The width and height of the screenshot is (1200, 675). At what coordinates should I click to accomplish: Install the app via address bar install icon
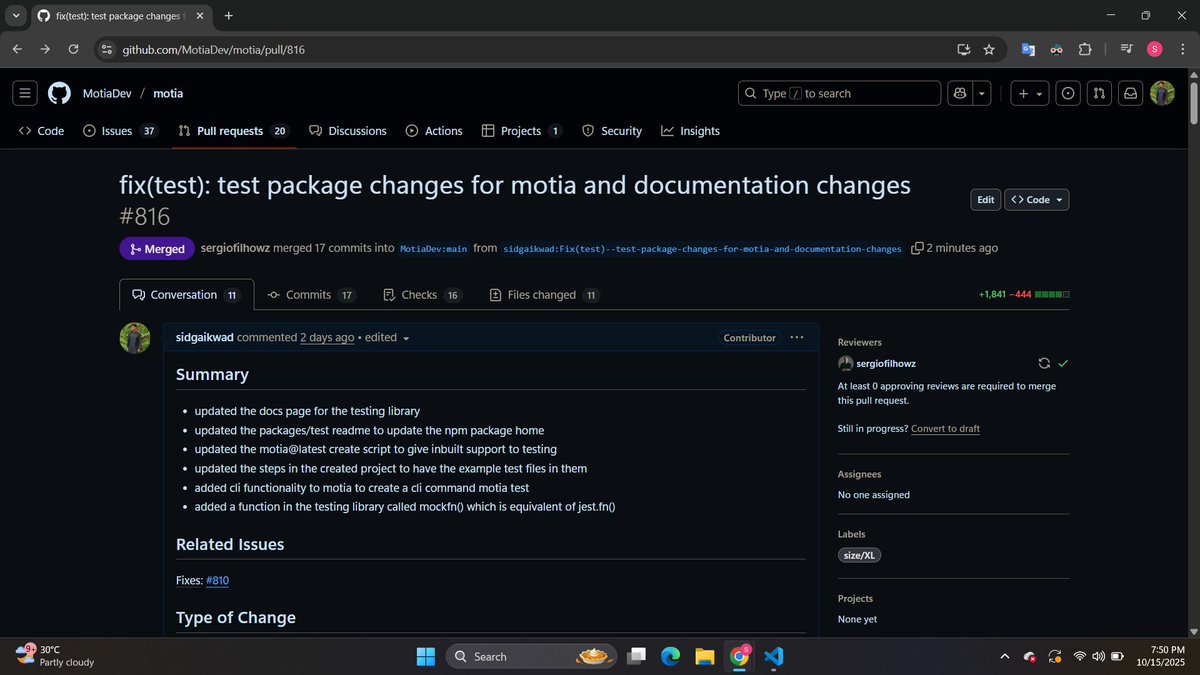[964, 49]
